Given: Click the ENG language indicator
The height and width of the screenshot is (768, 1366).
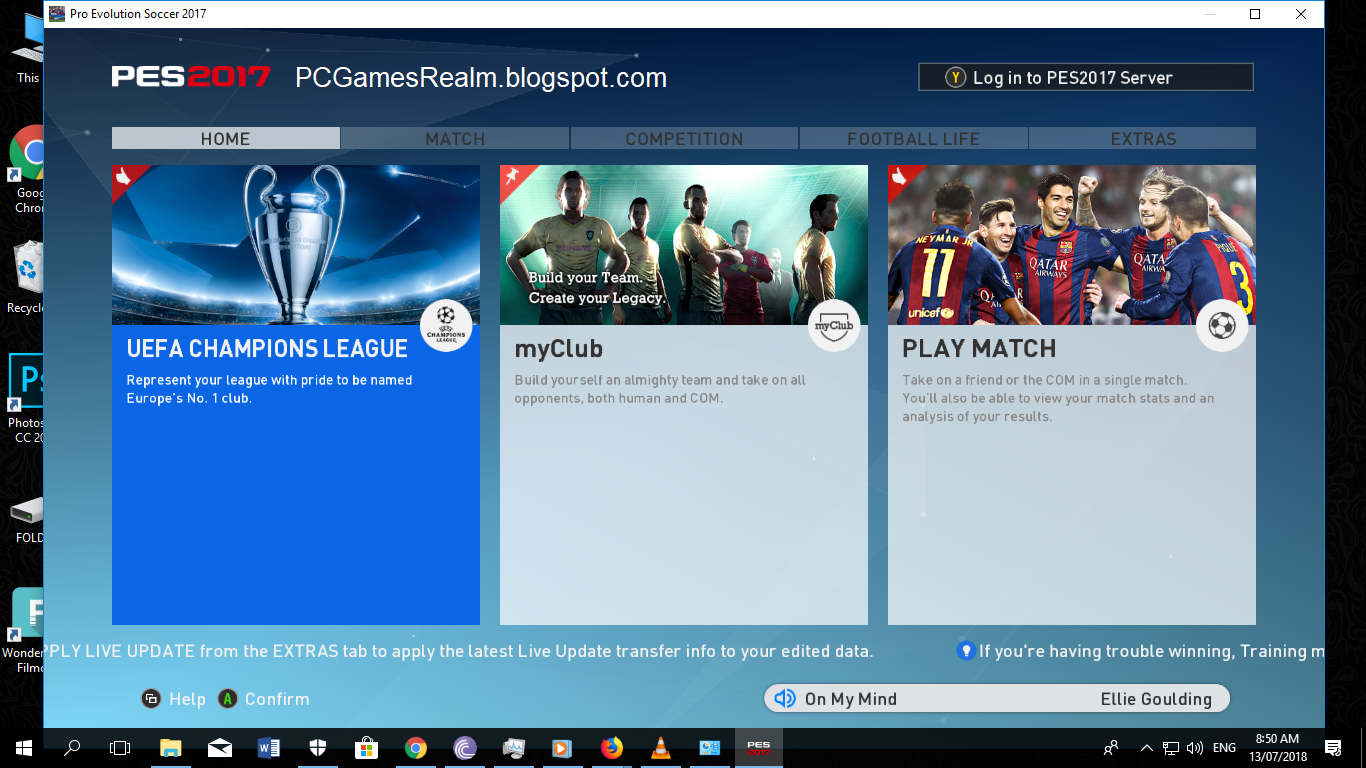Looking at the screenshot, I should pyautogui.click(x=1224, y=748).
